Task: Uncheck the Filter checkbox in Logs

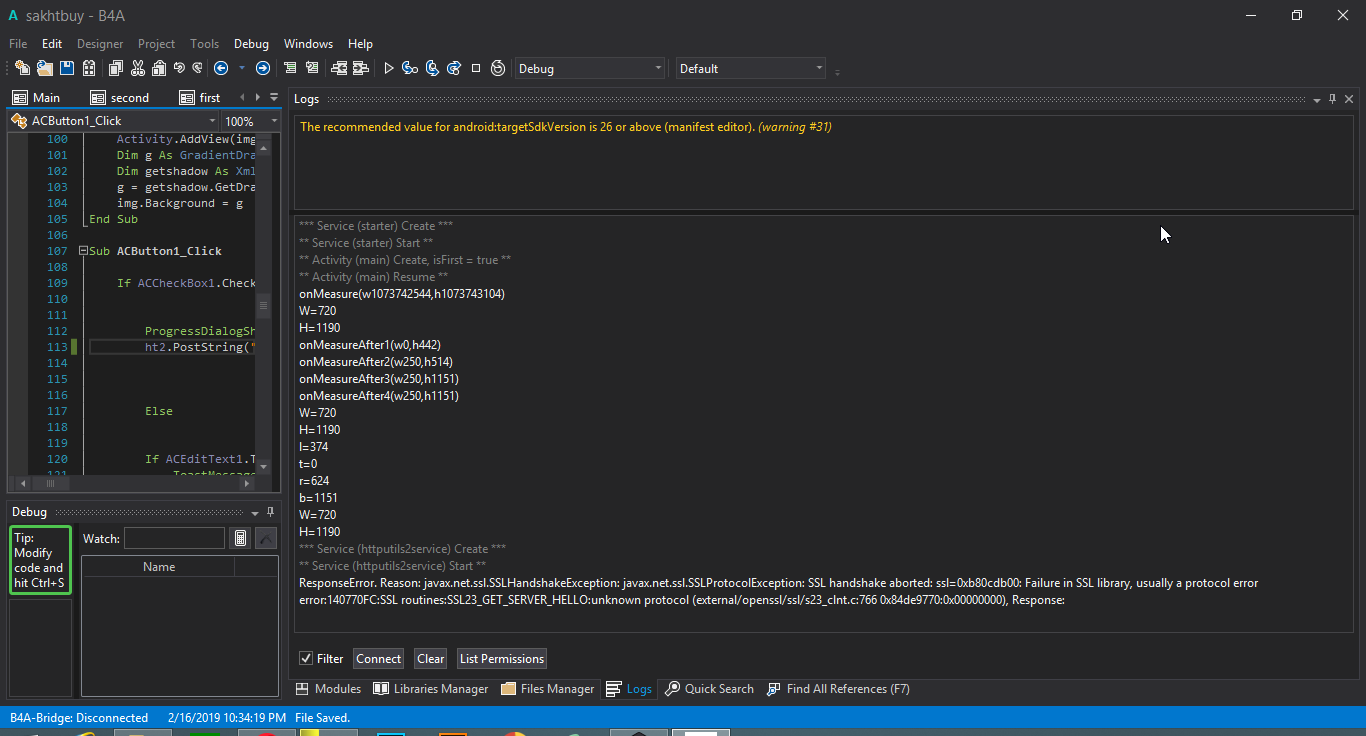Action: (306, 658)
